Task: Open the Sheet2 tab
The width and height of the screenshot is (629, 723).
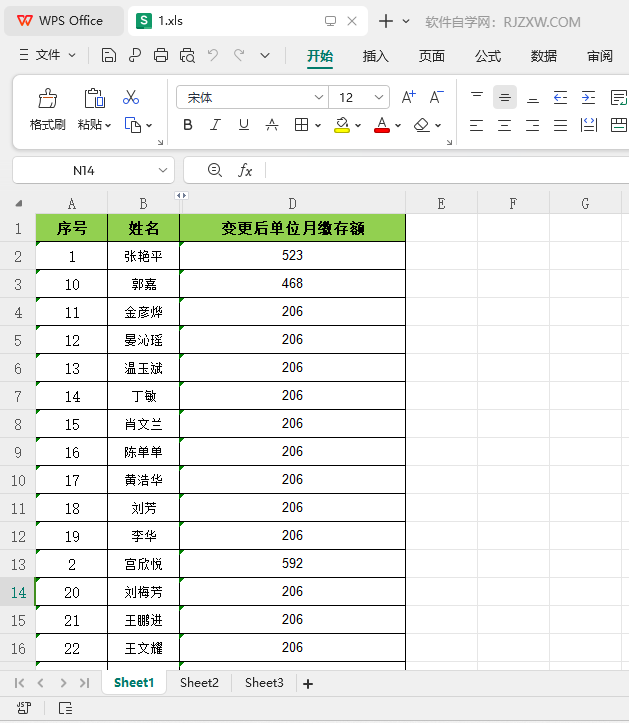Action: click(x=199, y=682)
